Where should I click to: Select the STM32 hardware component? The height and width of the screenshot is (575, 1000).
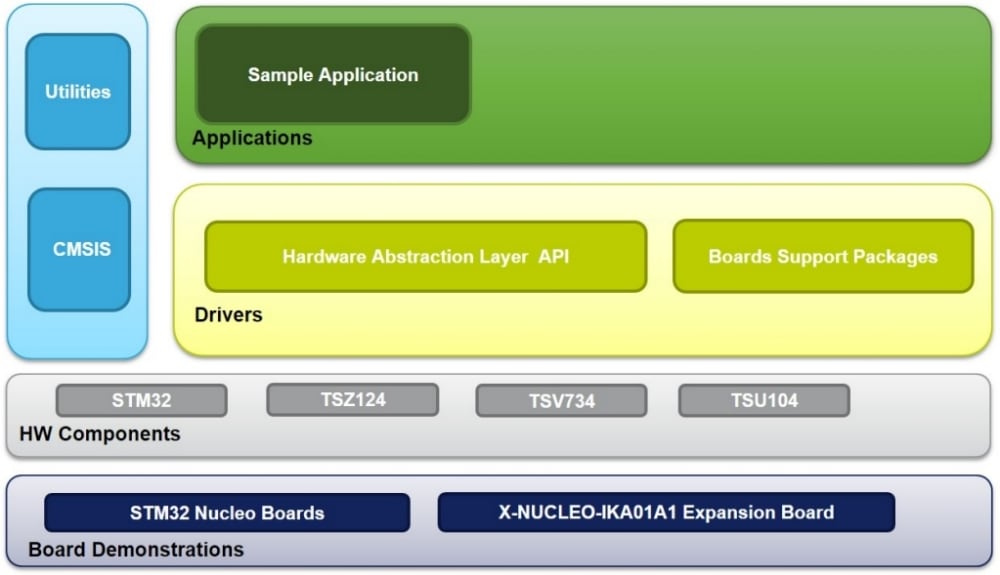141,401
